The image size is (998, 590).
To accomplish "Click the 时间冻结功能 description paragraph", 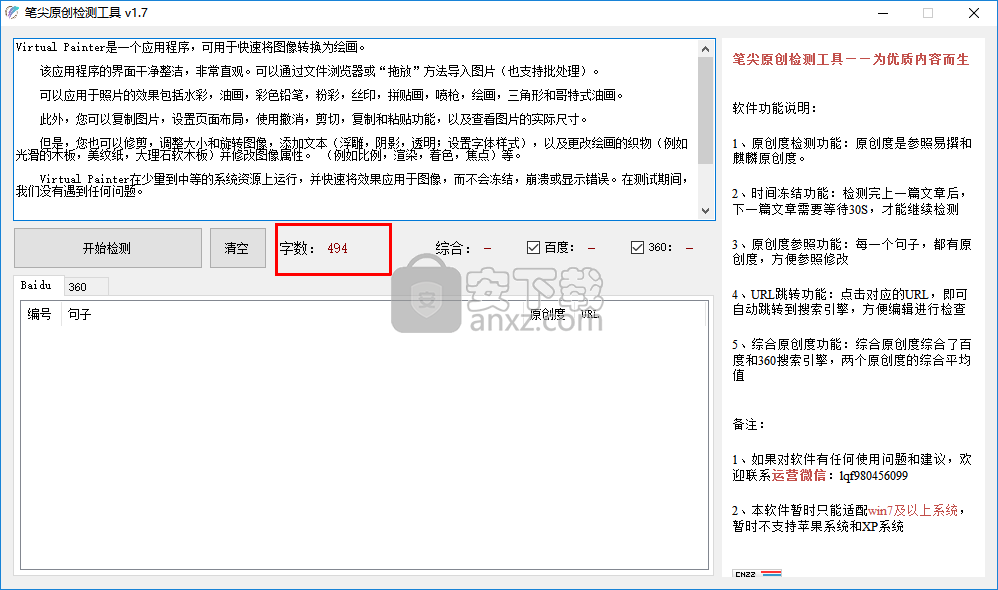I will coord(850,201).
